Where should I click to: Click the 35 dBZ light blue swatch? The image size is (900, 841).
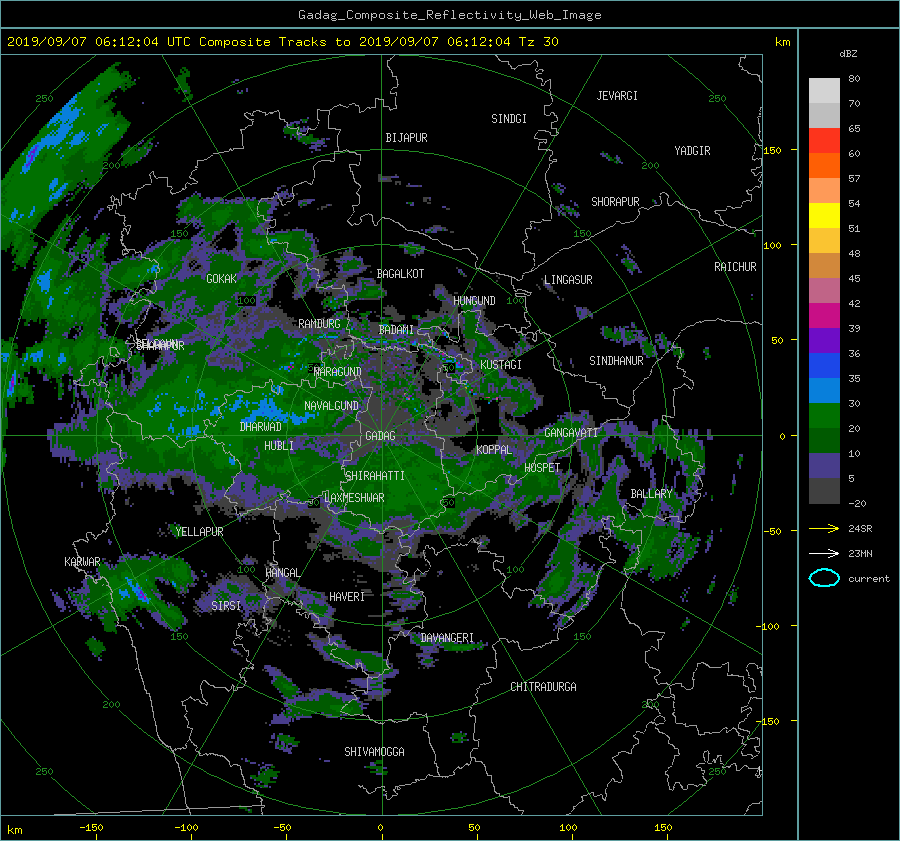pos(824,390)
